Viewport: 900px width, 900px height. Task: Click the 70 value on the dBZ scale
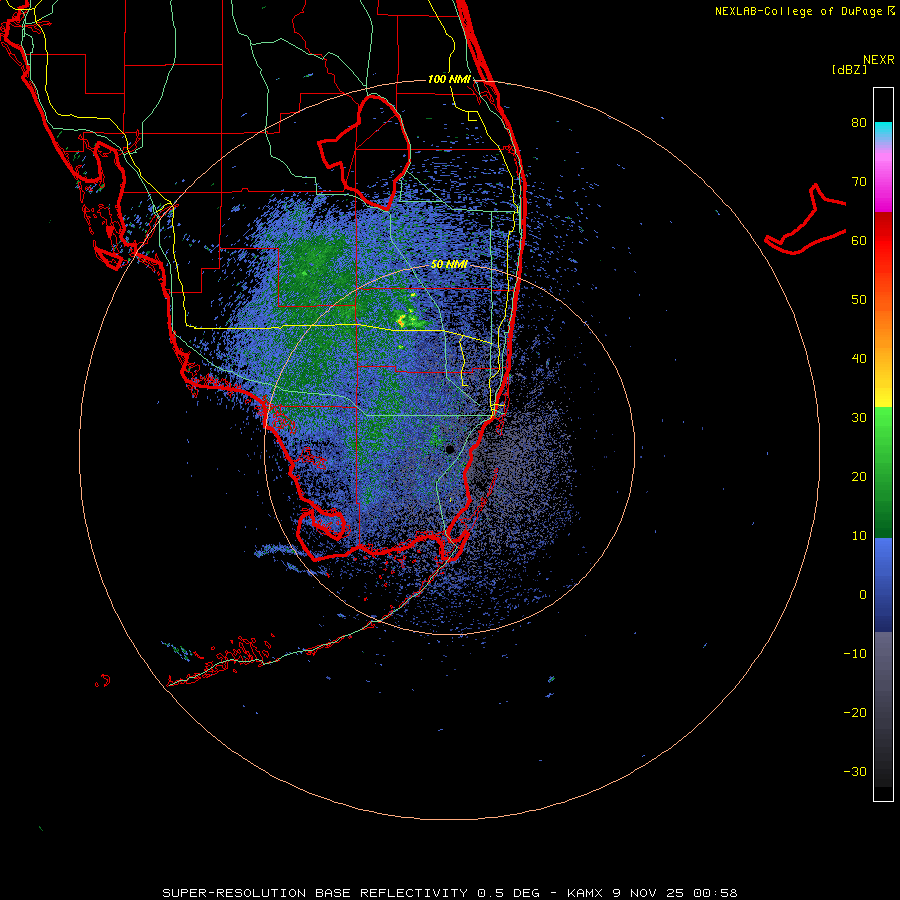(x=859, y=182)
